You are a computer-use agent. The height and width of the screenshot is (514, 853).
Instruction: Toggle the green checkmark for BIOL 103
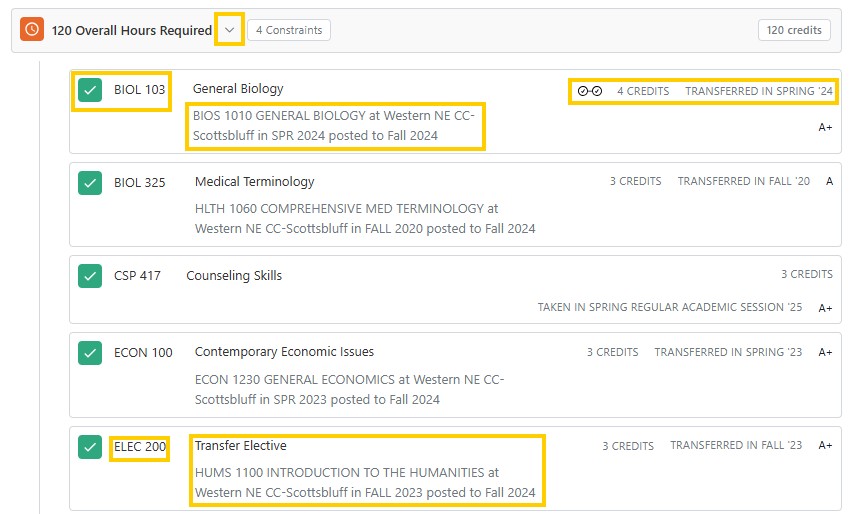click(x=90, y=90)
